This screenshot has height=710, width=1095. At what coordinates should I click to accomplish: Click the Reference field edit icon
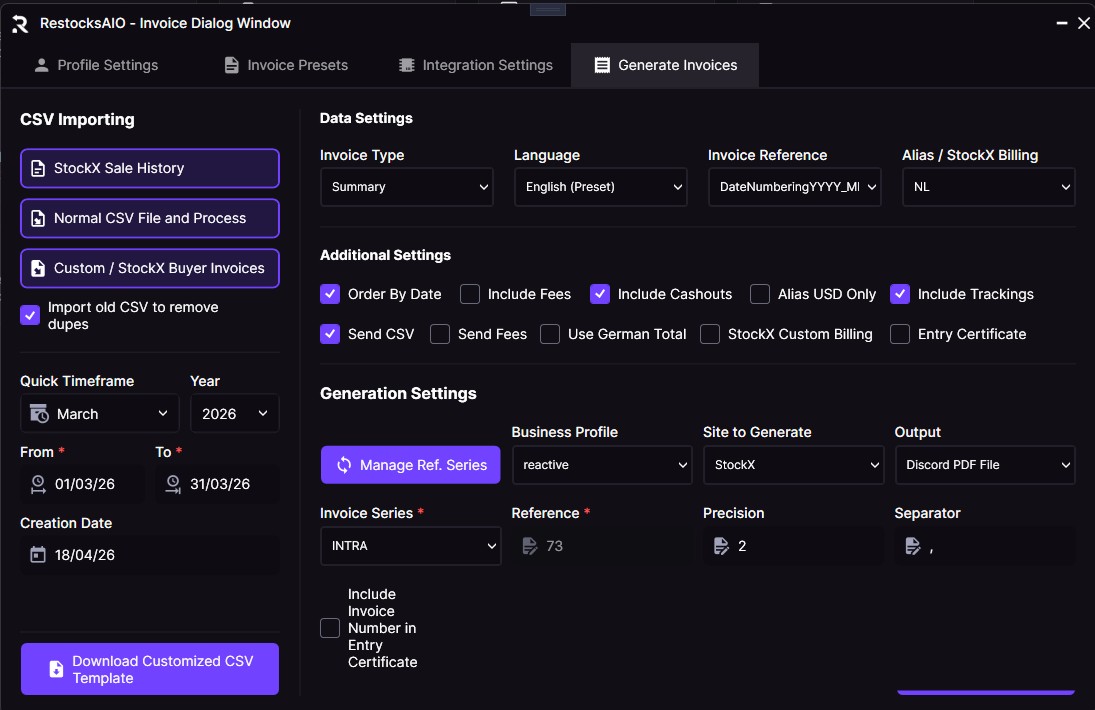point(529,546)
